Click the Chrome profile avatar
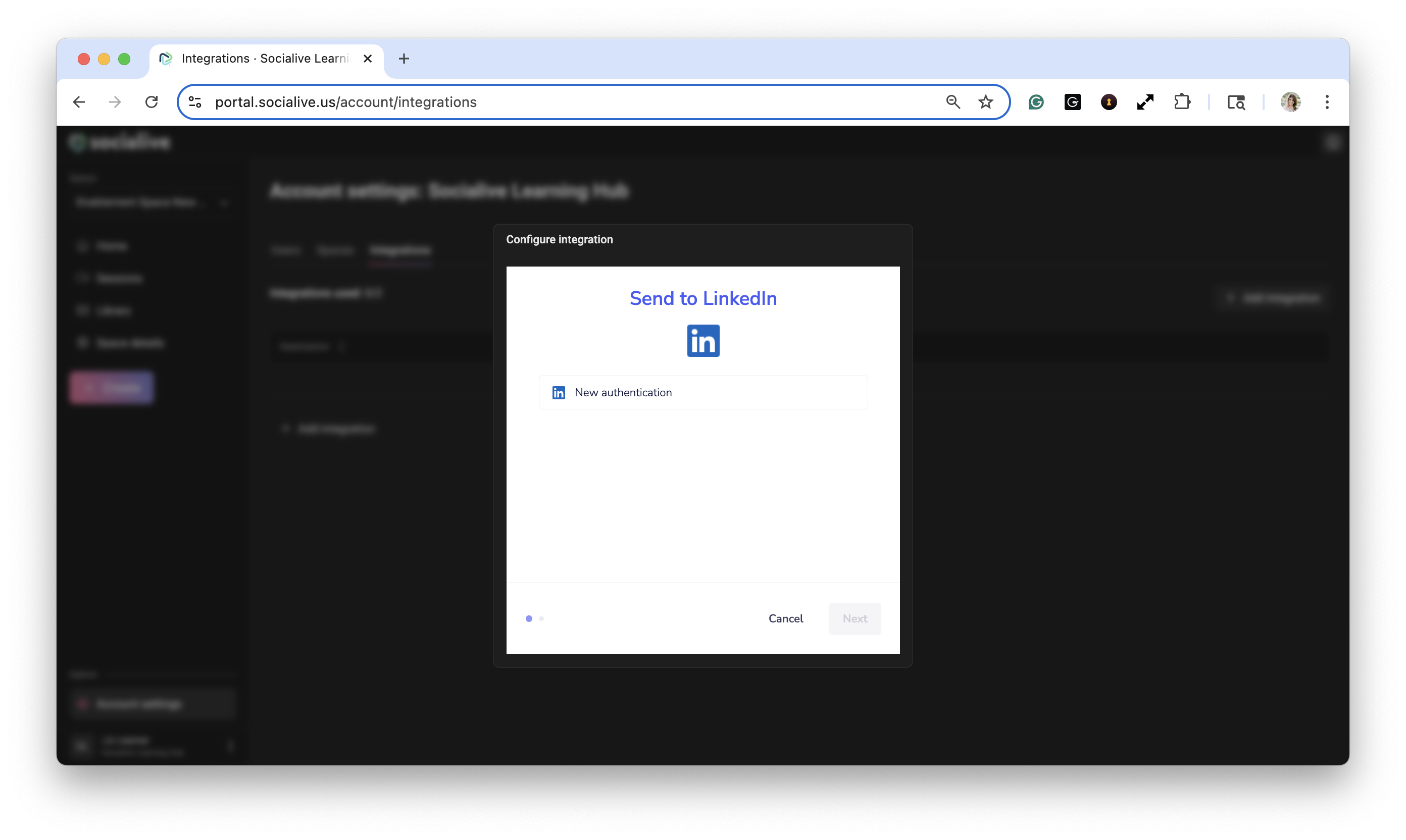This screenshot has width=1406, height=840. pos(1290,102)
